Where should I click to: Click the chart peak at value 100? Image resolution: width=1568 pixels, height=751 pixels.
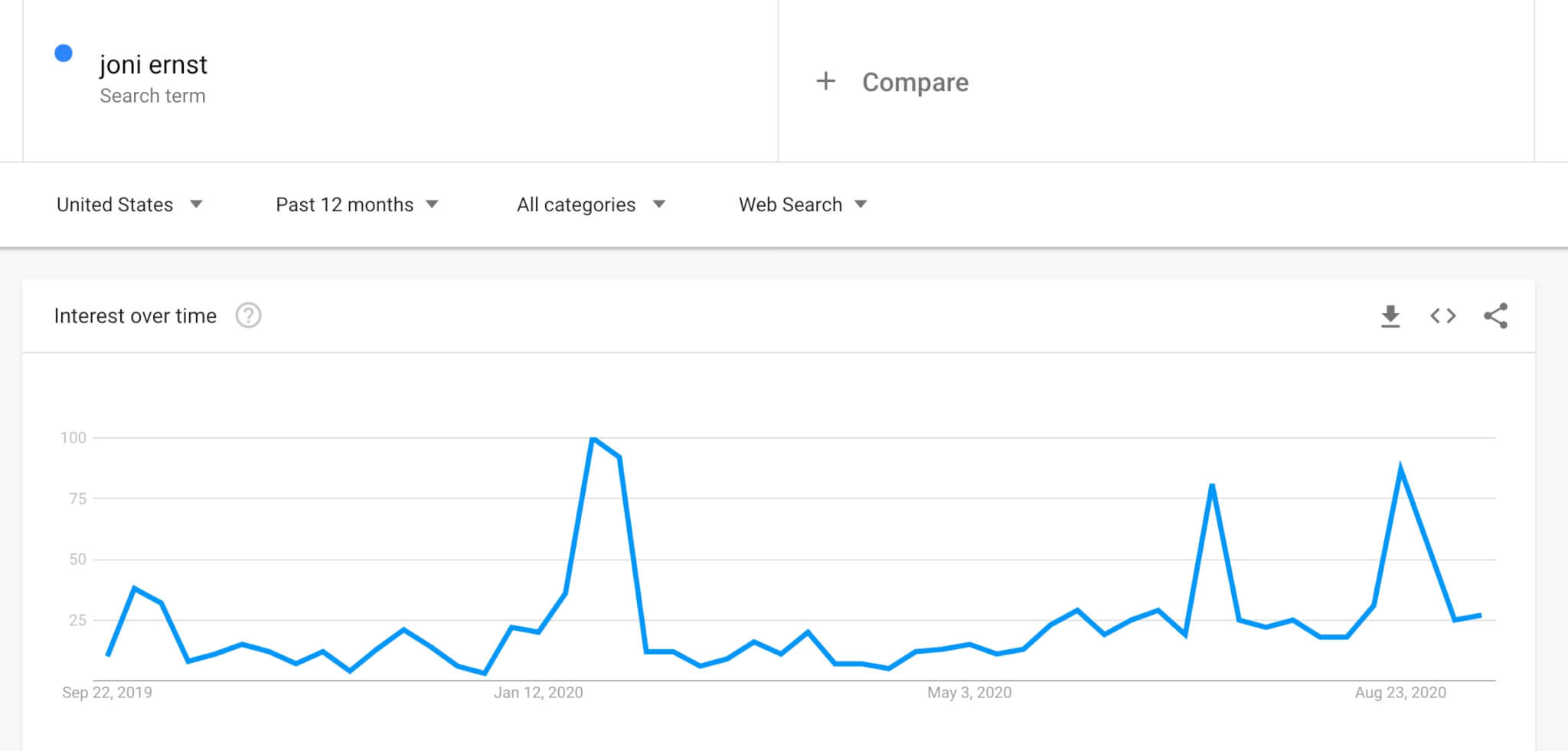click(593, 438)
